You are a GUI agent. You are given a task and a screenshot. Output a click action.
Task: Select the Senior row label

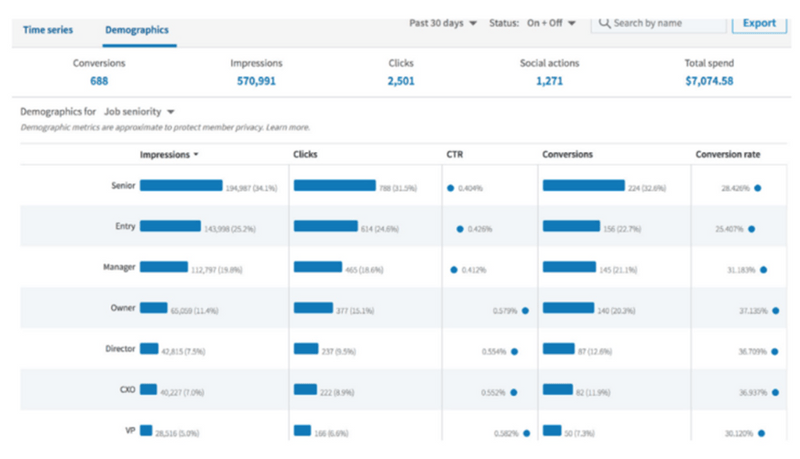(123, 185)
